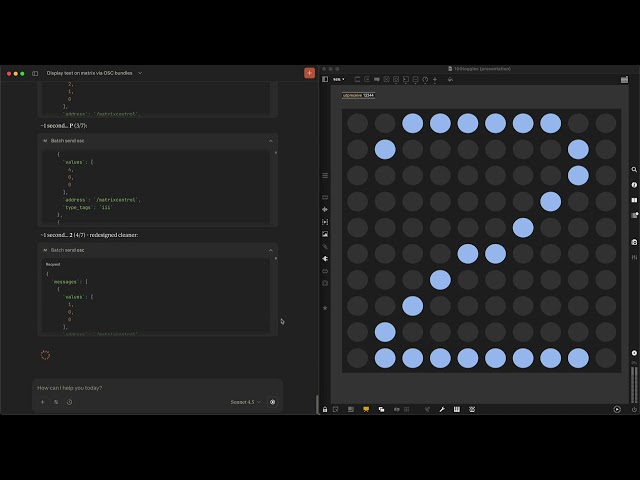Click the piano keys icon in Max bottom toolbar

pyautogui.click(x=457, y=409)
